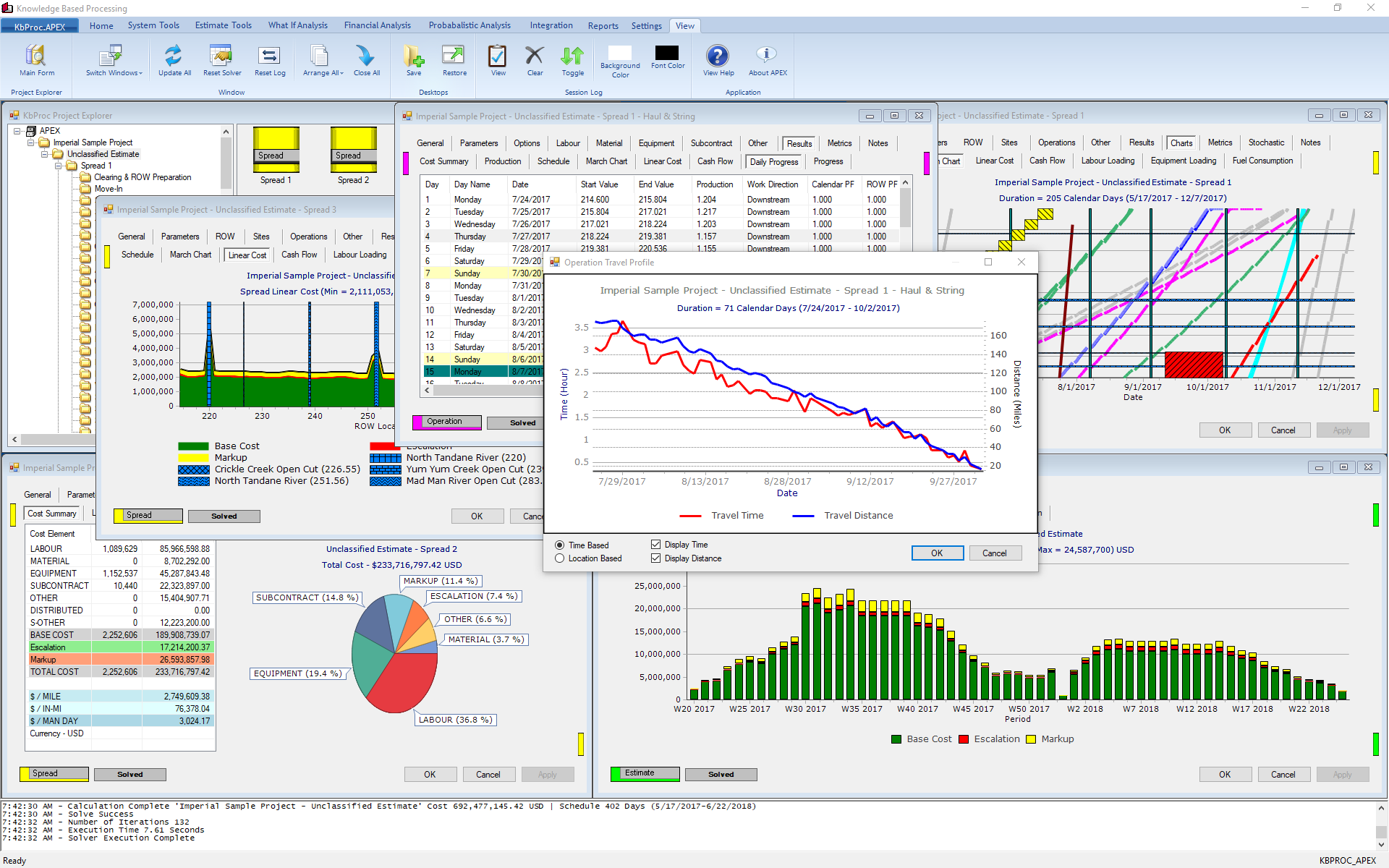Switch to the March Chart tab
Screen dimensions: 1389x868
[x=606, y=161]
